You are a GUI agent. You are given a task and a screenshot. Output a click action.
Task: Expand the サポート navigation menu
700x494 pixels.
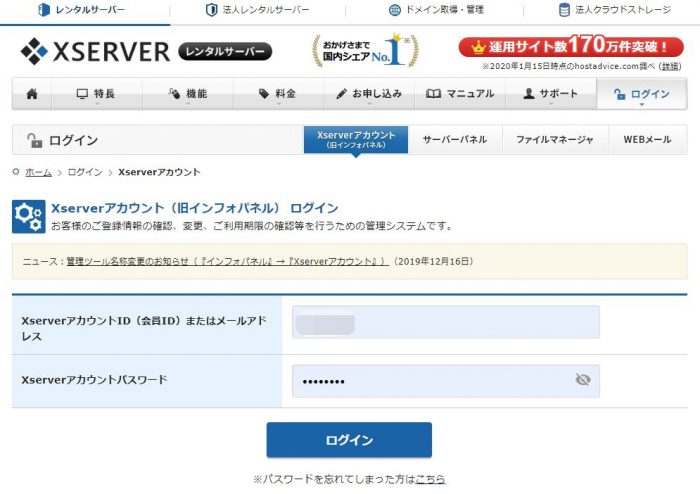551,94
